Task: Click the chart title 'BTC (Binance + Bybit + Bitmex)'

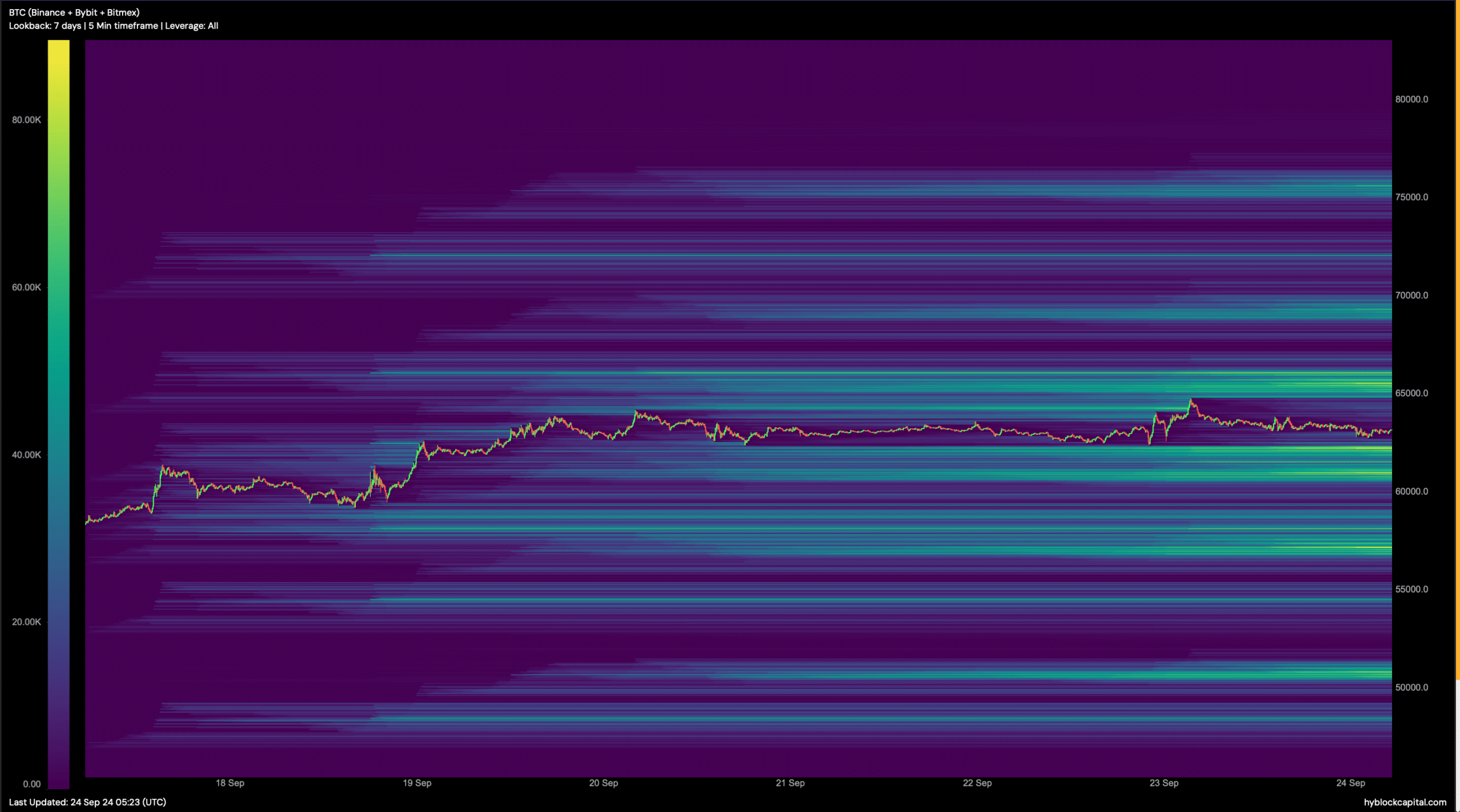Action: (x=74, y=13)
